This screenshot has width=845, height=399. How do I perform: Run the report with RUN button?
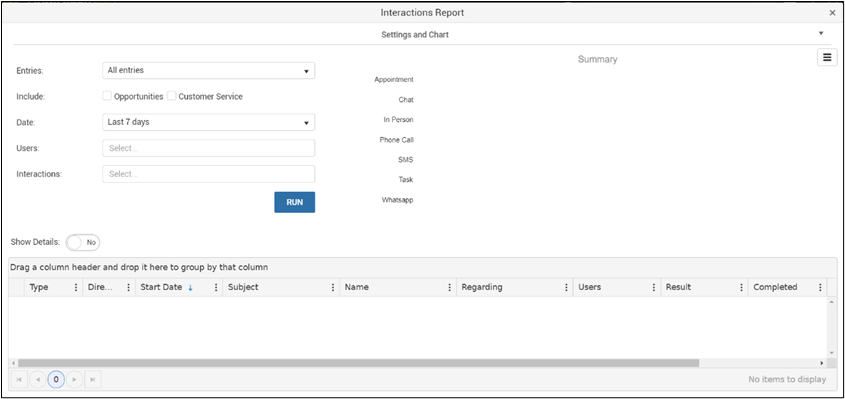(294, 202)
